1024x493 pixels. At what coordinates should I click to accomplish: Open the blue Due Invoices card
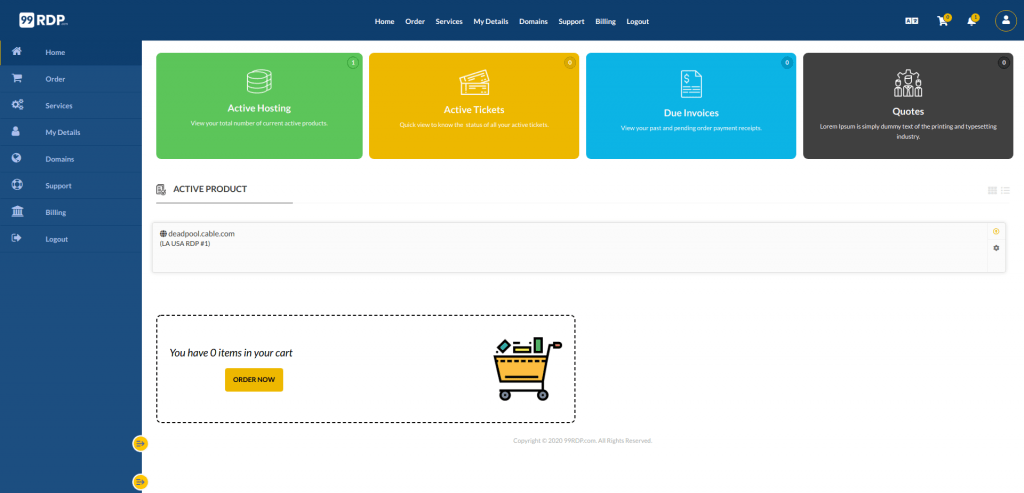coord(691,106)
